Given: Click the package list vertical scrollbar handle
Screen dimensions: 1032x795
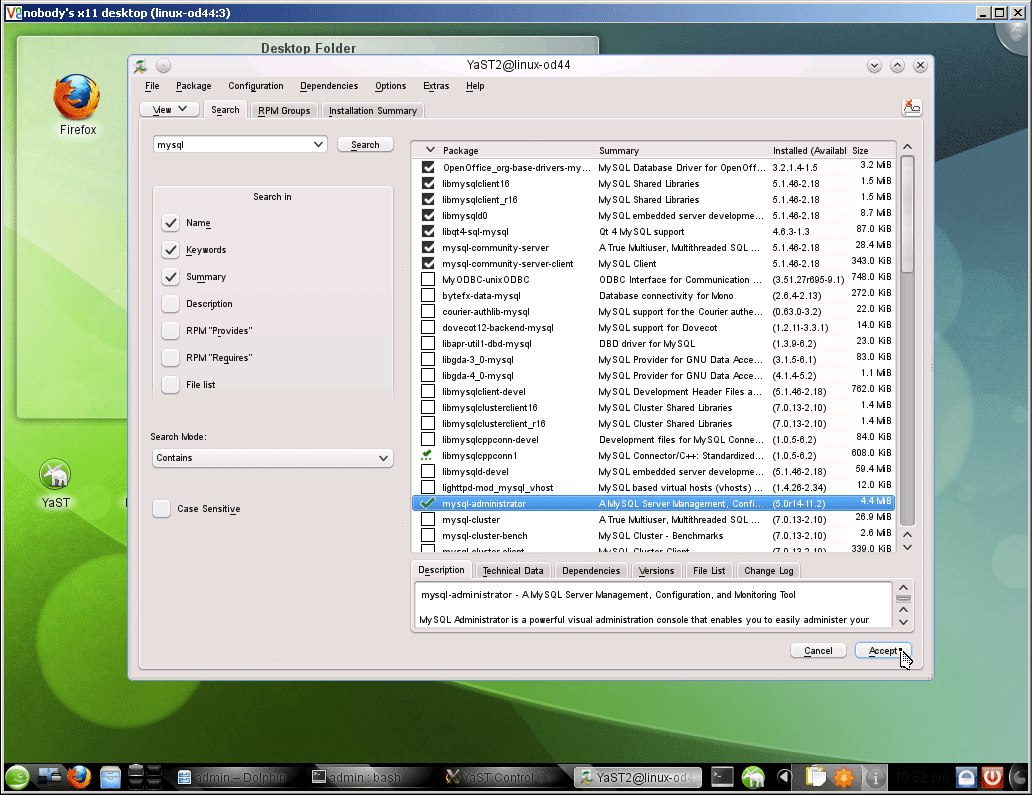Looking at the screenshot, I should click(907, 214).
